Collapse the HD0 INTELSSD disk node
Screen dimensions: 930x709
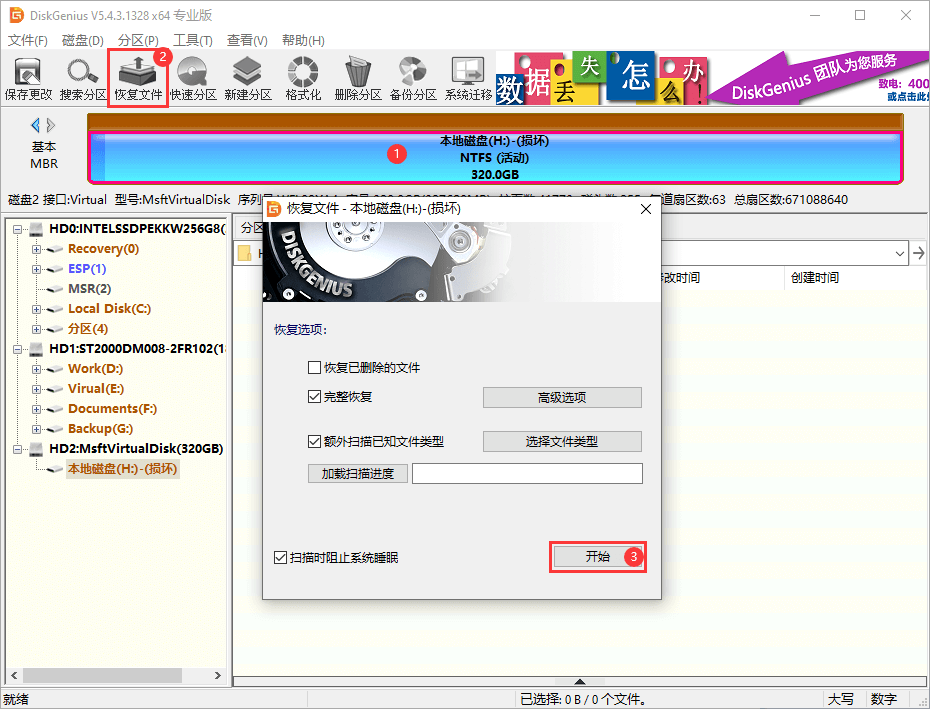[x=17, y=229]
